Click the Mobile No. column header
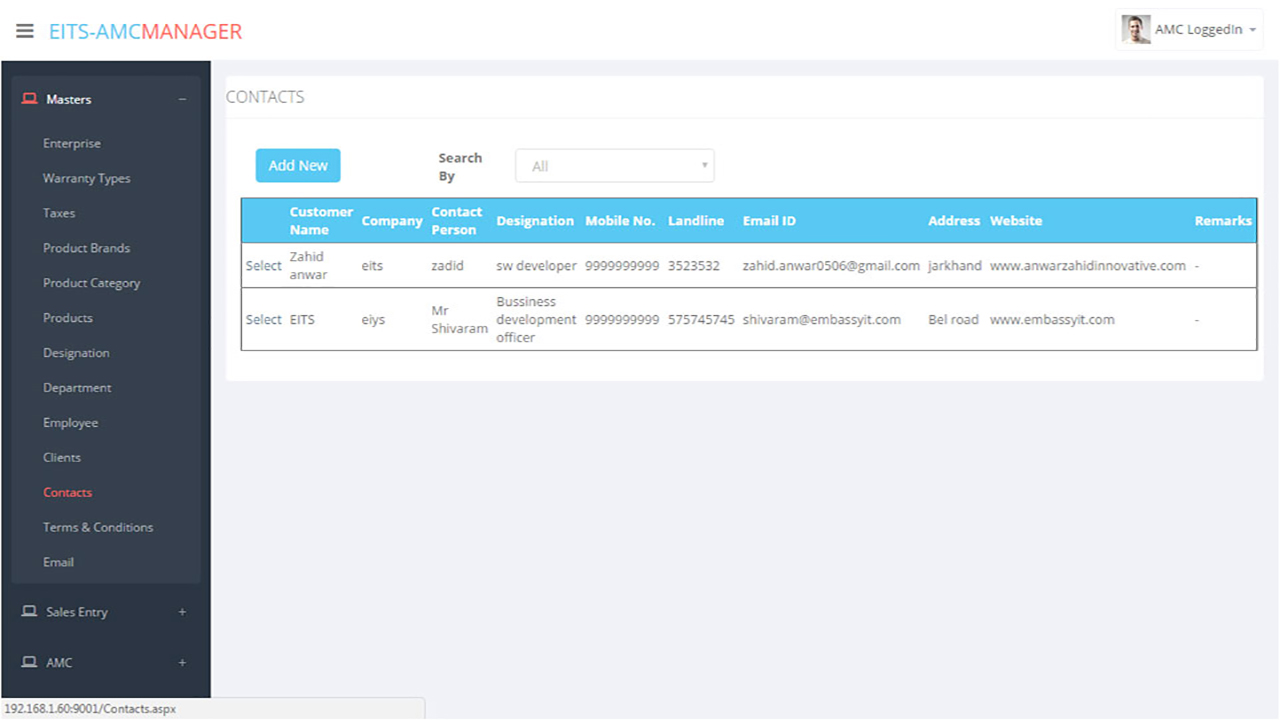 click(x=620, y=221)
